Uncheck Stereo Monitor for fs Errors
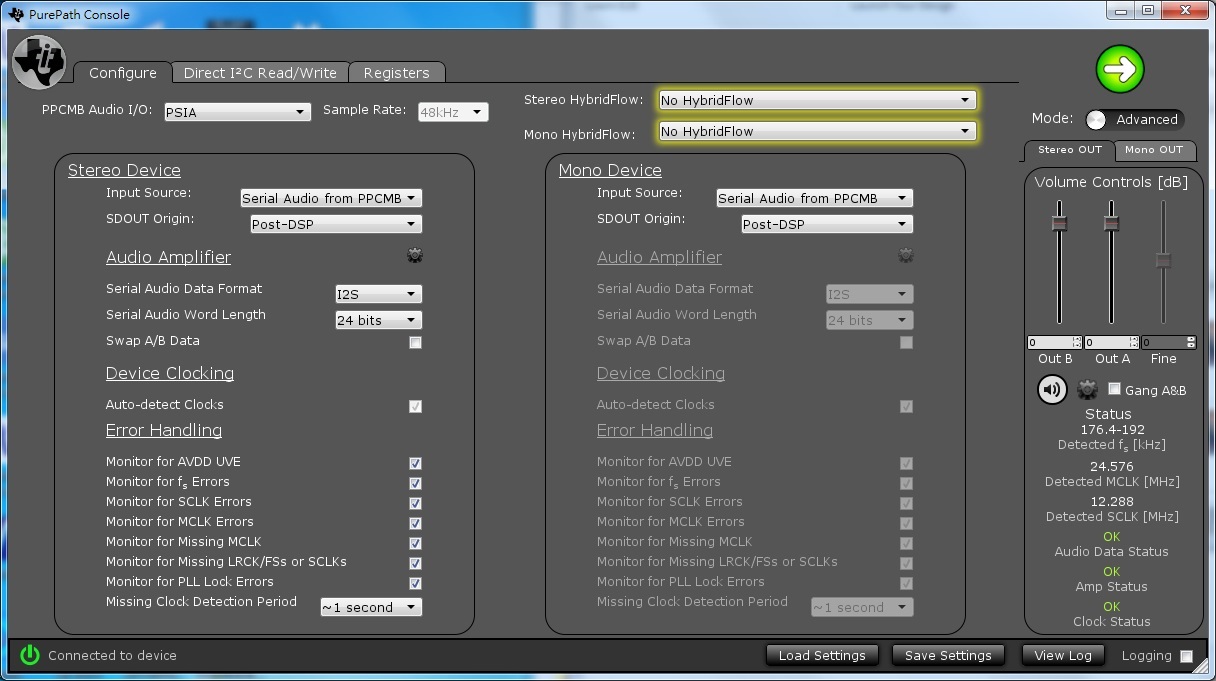 tap(415, 483)
